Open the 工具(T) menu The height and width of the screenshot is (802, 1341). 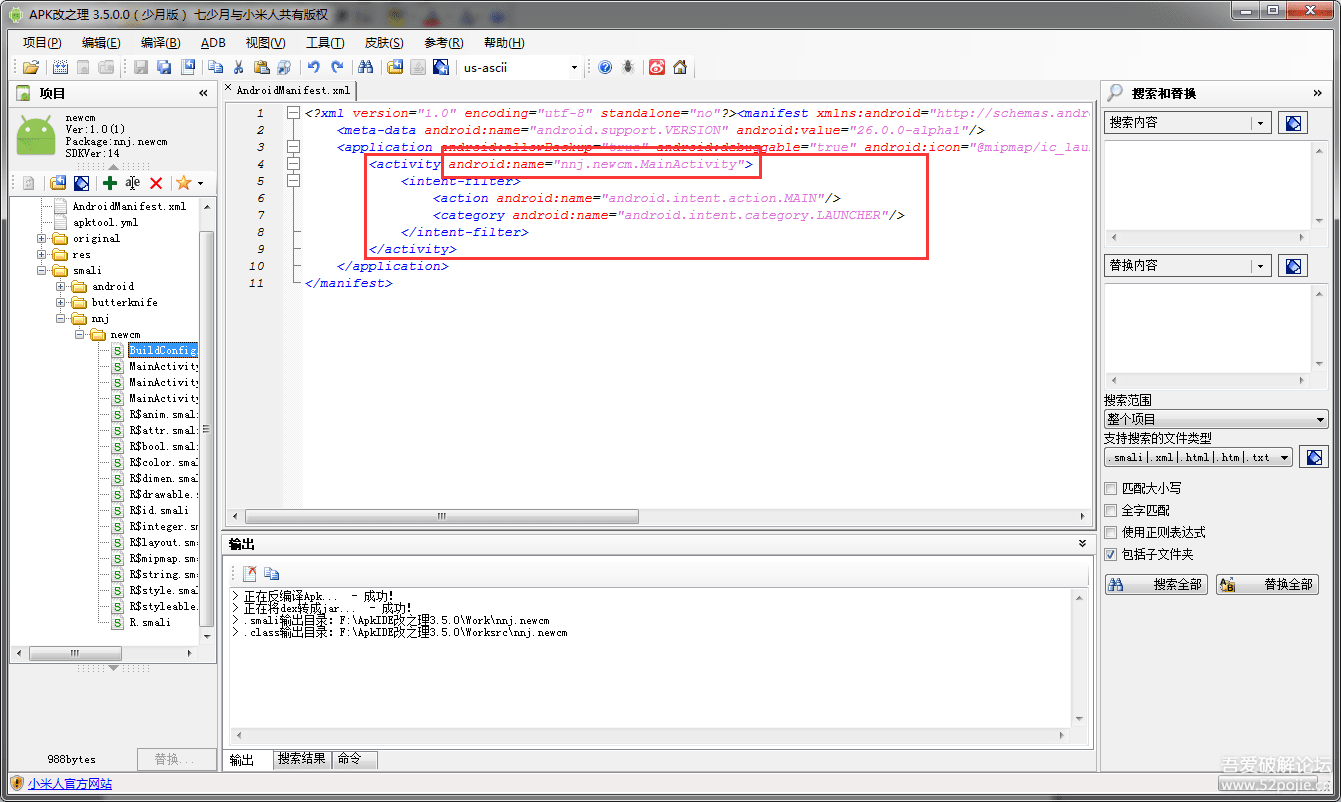pyautogui.click(x=325, y=43)
